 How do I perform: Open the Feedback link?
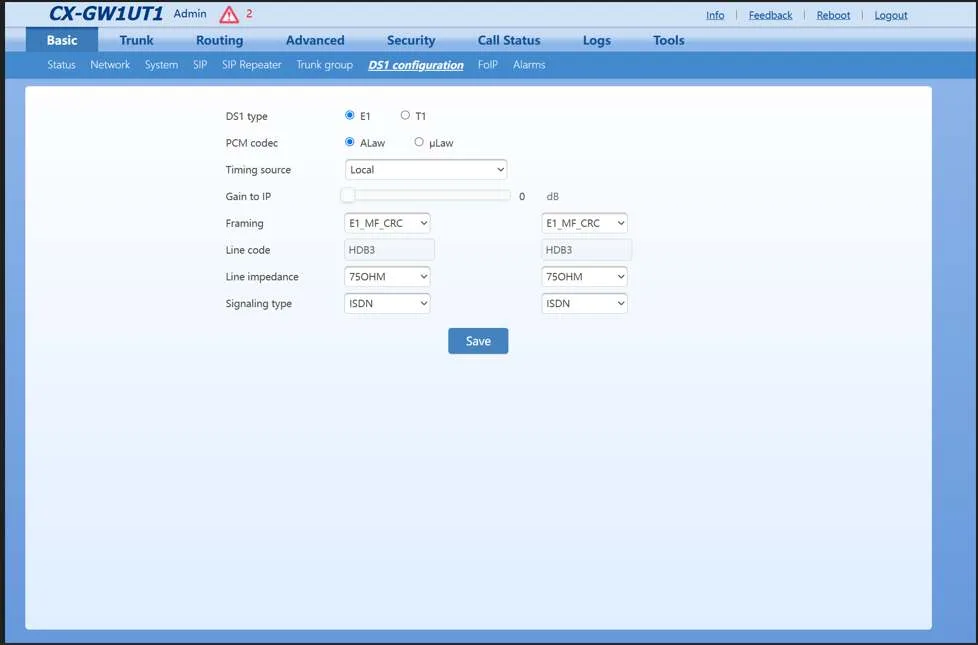click(x=770, y=15)
